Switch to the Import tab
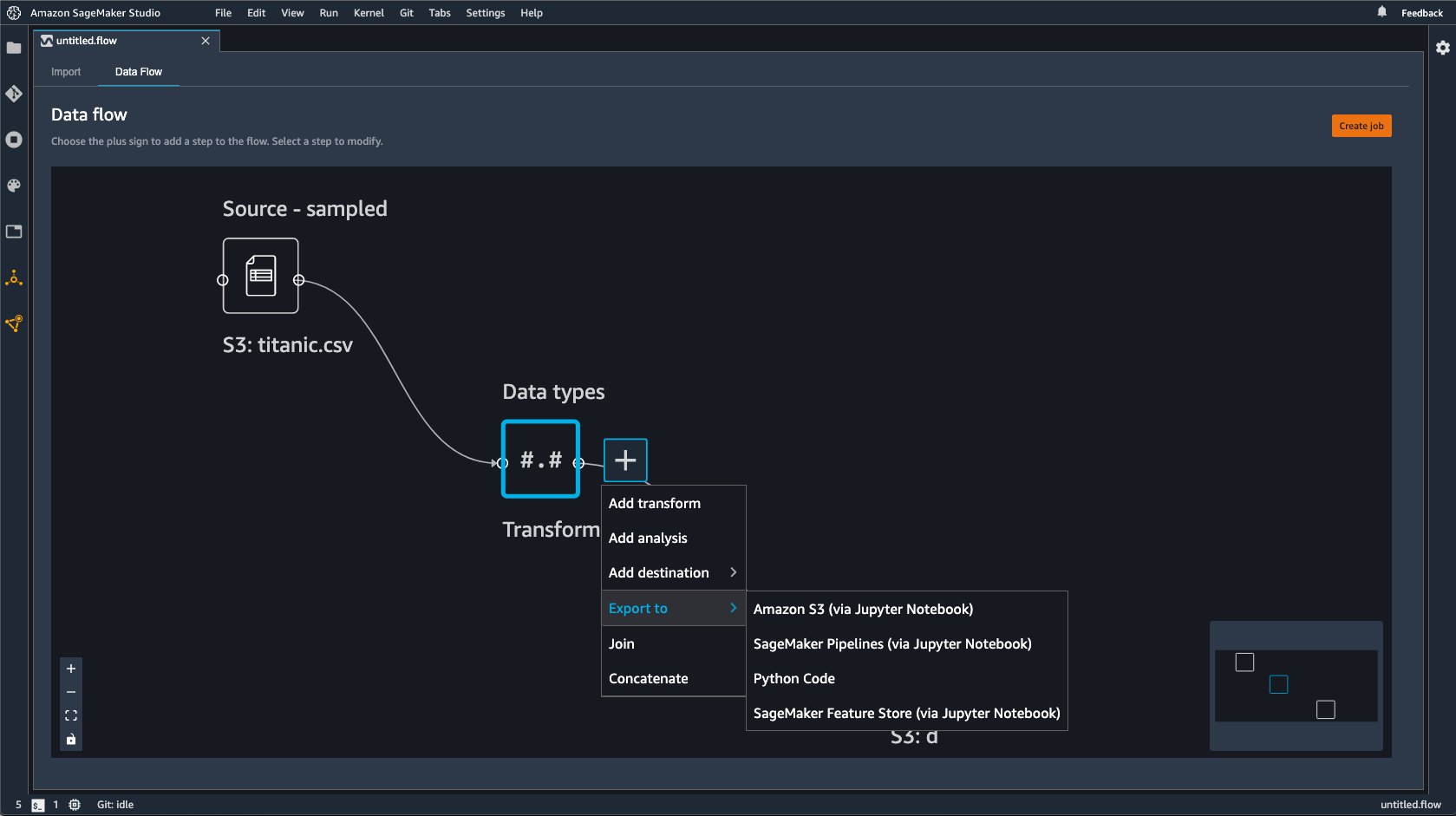Screen dimensions: 1456x816 65,72
